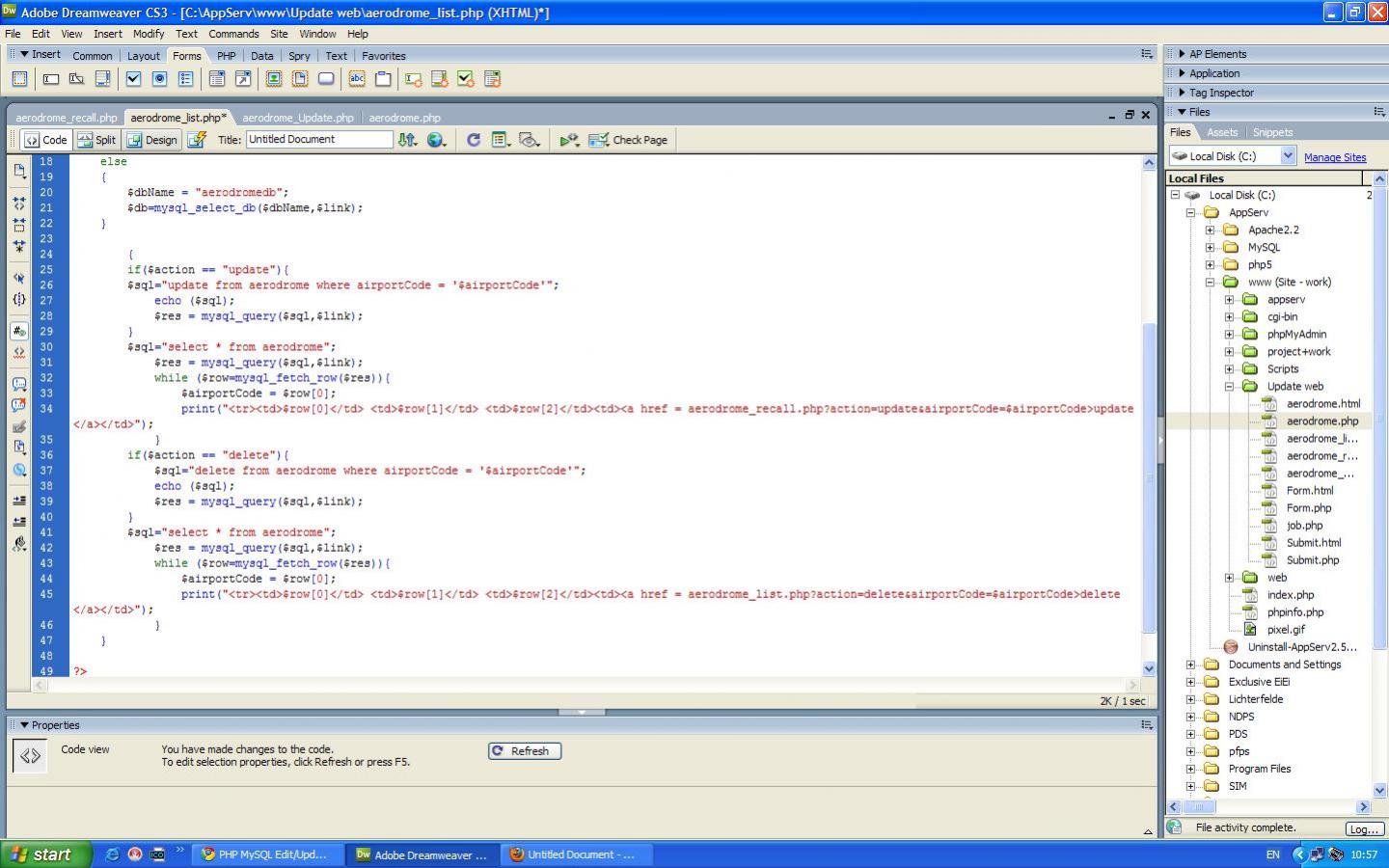Open Local Disk (C:) site dropdown
Image resolution: width=1389 pixels, height=868 pixels.
click(1288, 155)
